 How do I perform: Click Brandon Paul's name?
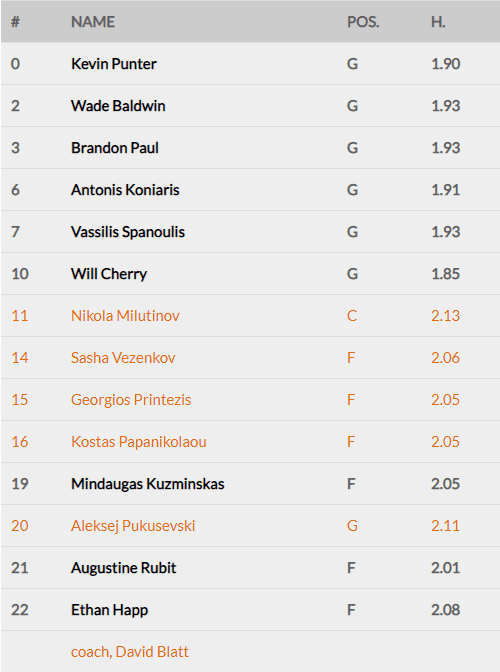pyautogui.click(x=115, y=148)
